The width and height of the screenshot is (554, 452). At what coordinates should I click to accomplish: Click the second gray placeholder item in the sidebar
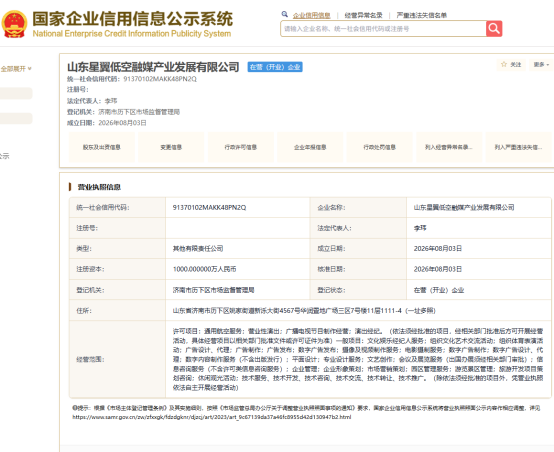pyautogui.click(x=16, y=118)
